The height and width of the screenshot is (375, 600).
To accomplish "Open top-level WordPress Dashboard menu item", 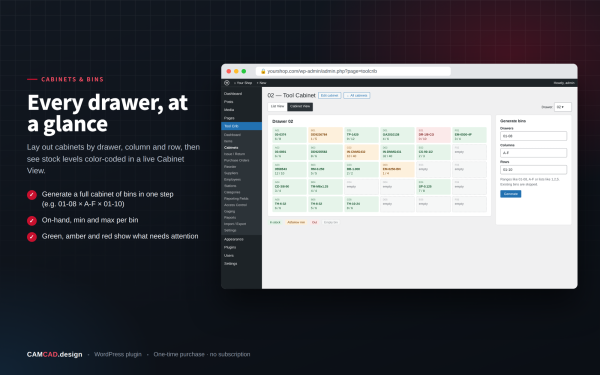I will (233, 94).
